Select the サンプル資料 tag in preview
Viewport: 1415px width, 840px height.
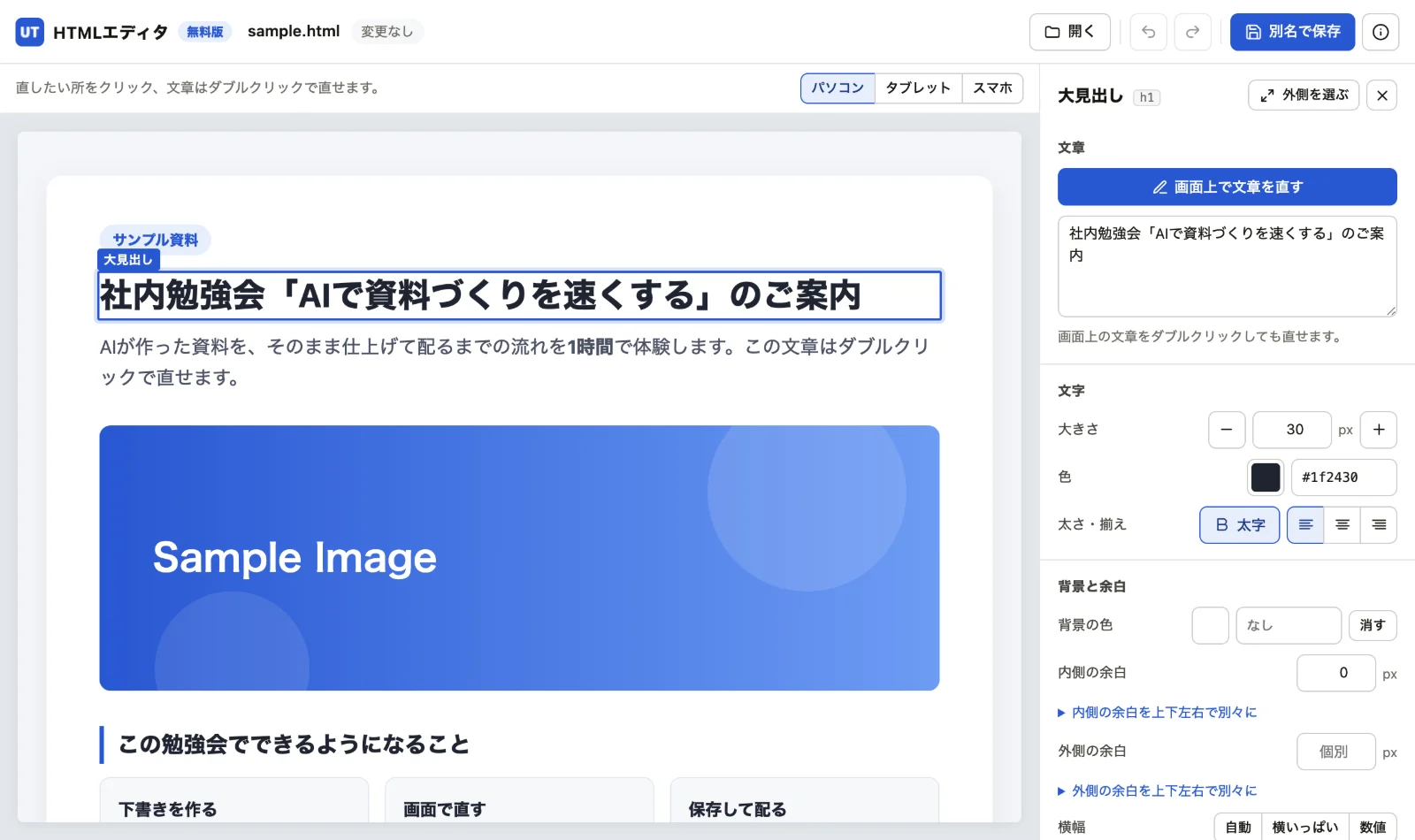[155, 240]
